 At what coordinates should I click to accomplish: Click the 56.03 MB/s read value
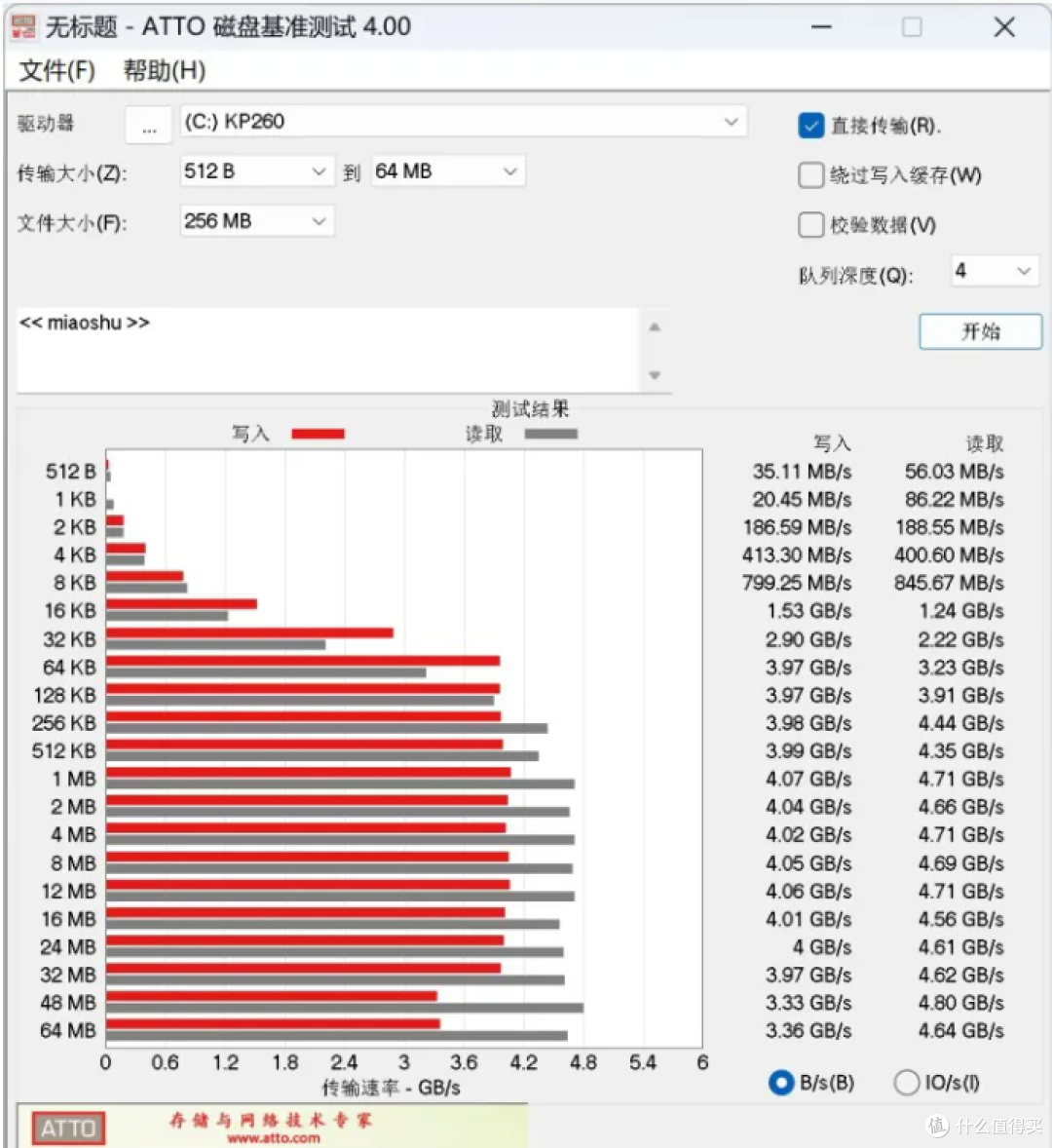pos(954,472)
